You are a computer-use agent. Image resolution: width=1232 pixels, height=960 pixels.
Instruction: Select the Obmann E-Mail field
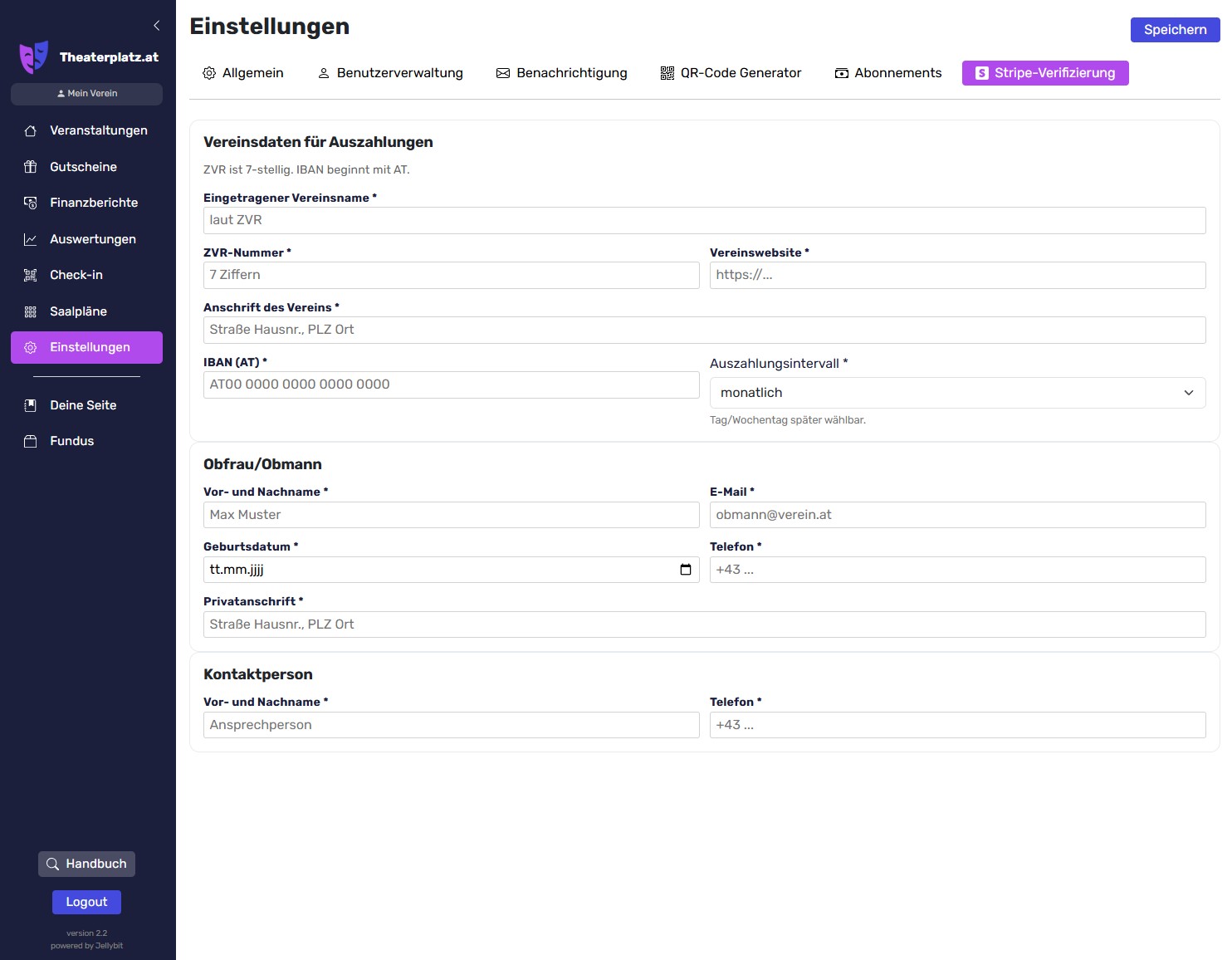click(956, 515)
